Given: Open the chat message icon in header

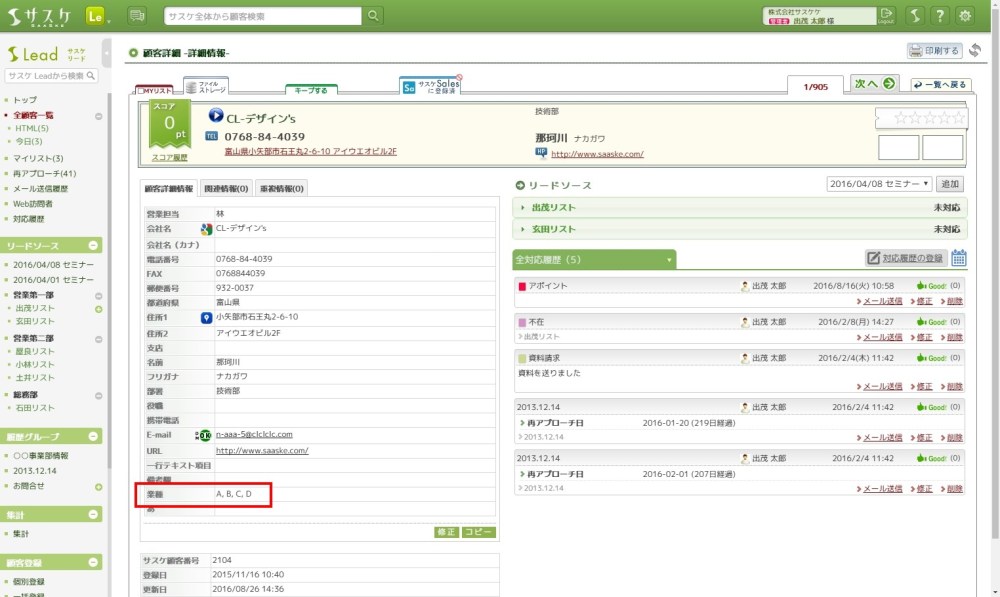Looking at the screenshot, I should 137,16.
